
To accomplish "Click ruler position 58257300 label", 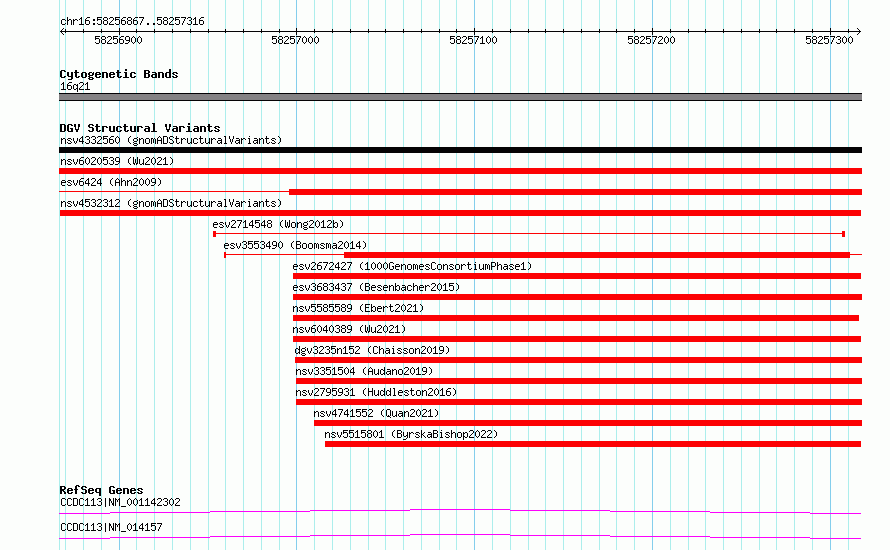I will [x=829, y=40].
